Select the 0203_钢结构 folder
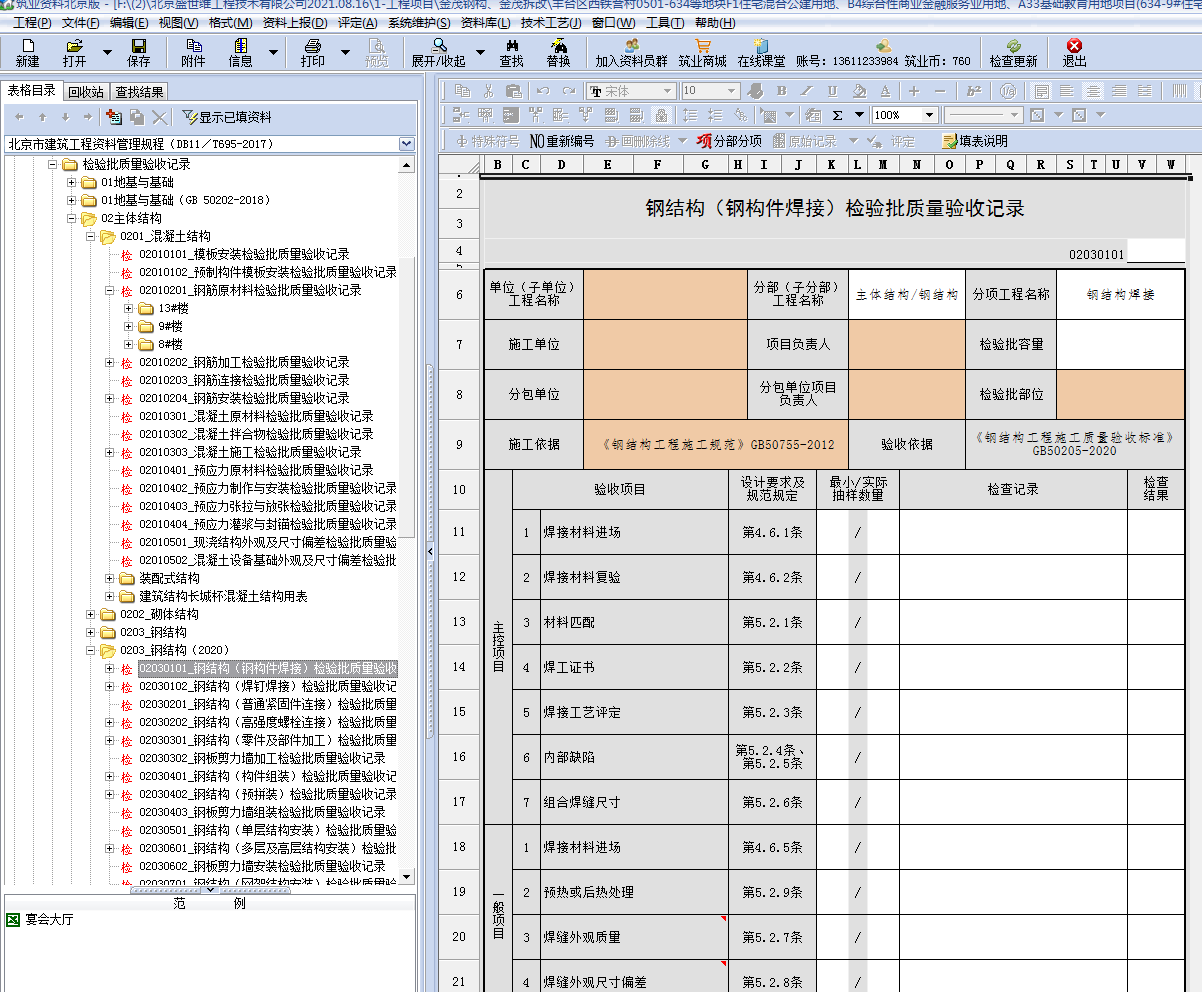The height and width of the screenshot is (992, 1202). click(x=153, y=632)
